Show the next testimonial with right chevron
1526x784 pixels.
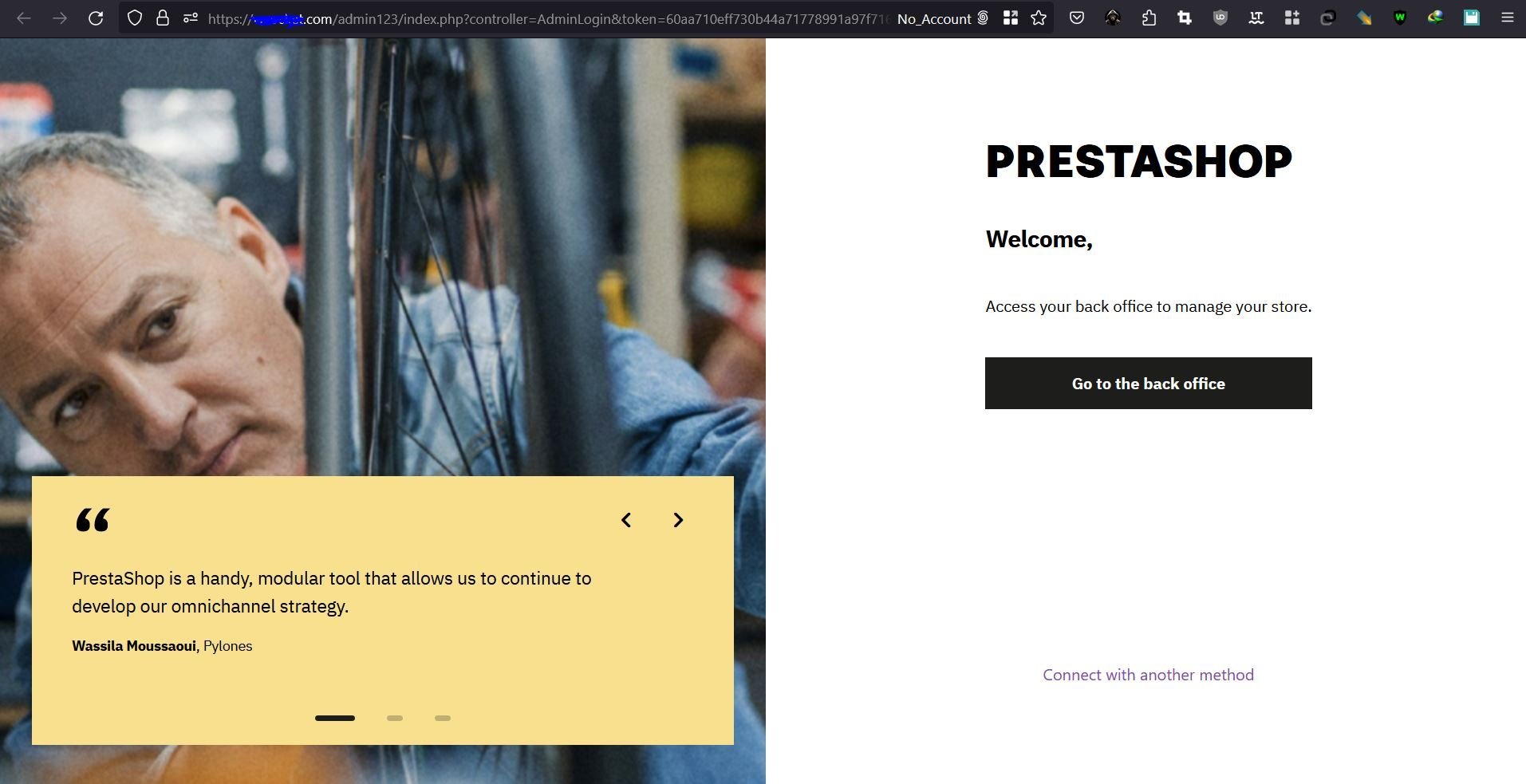tap(678, 520)
